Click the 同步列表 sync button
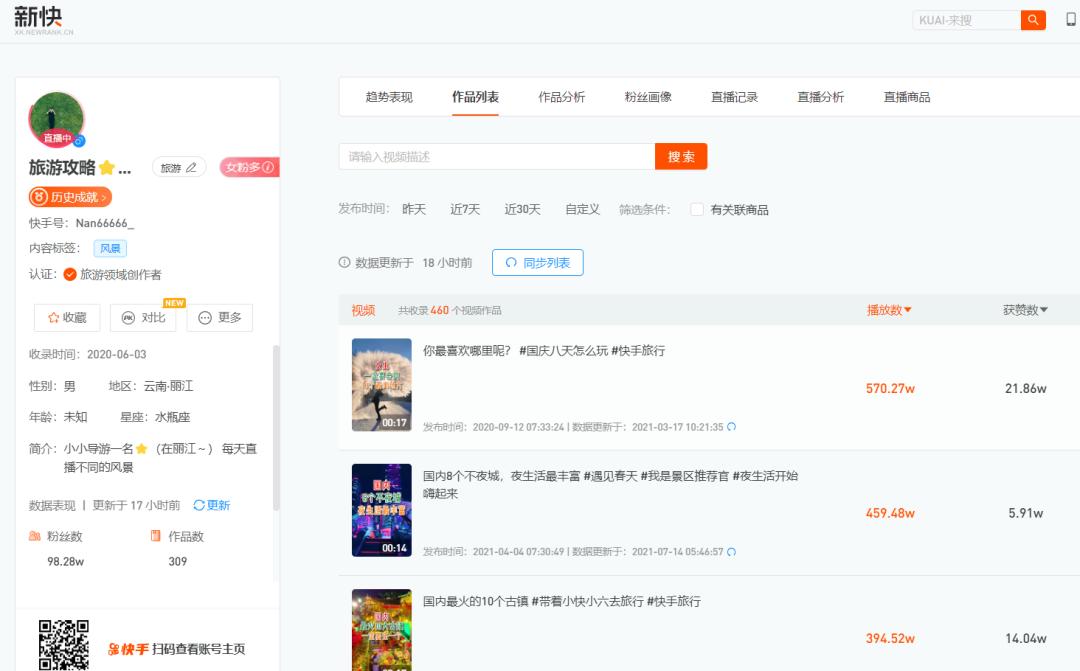Viewport: 1080px width, 671px height. click(x=538, y=263)
